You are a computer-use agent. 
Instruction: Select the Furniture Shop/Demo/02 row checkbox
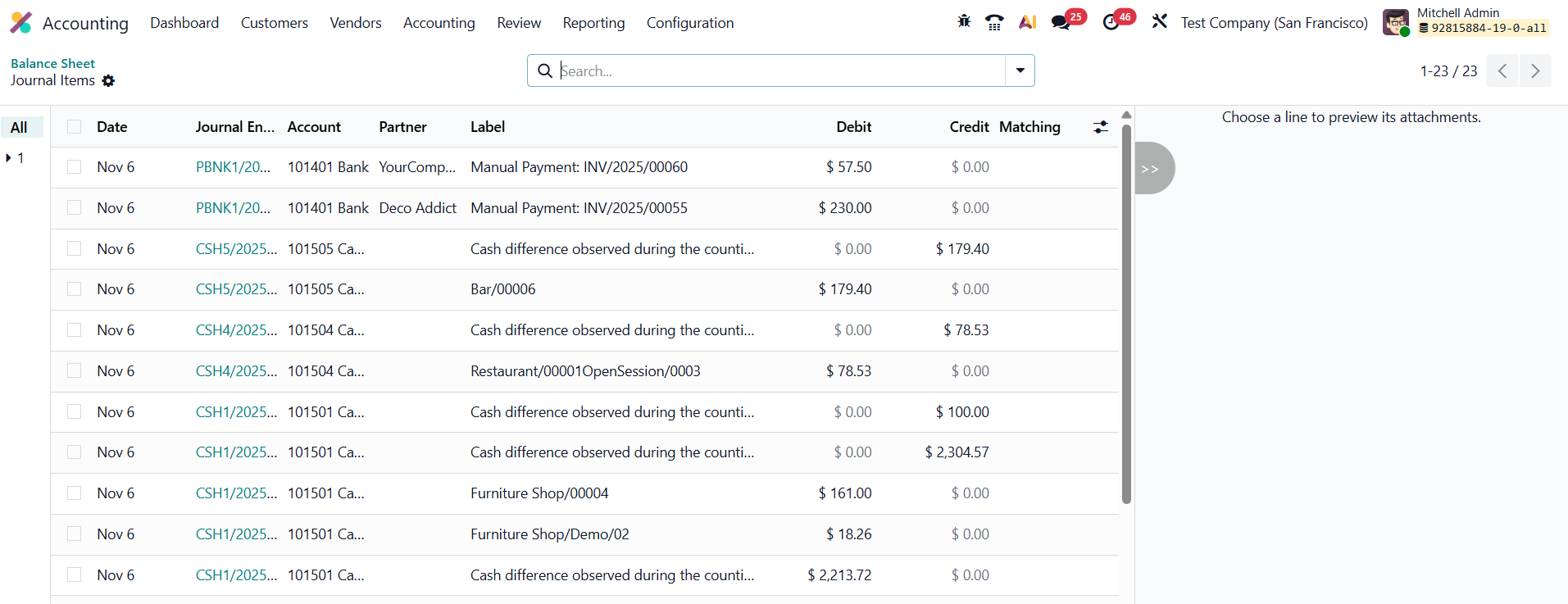pos(75,534)
